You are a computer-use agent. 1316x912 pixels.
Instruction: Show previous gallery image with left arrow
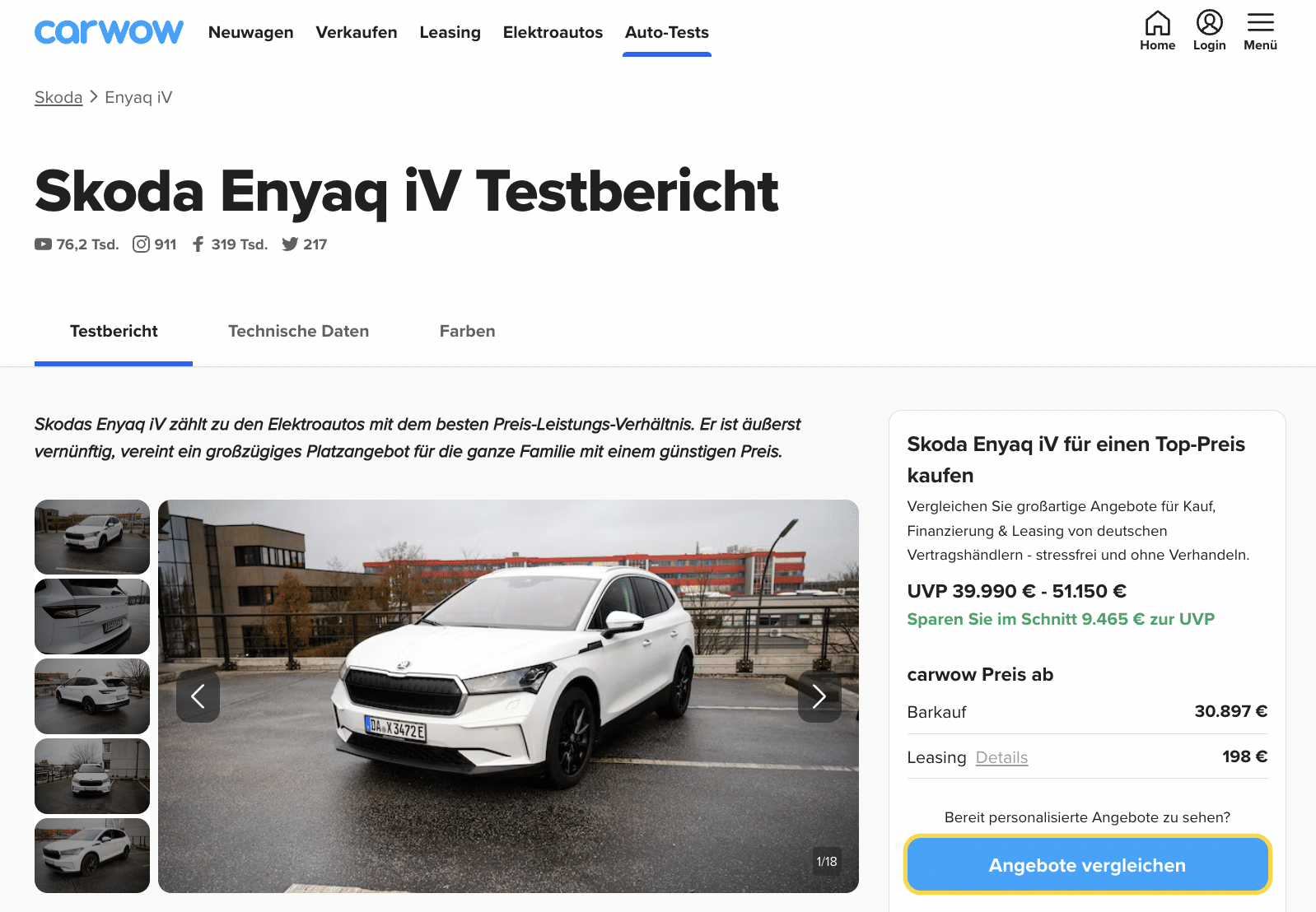(198, 696)
